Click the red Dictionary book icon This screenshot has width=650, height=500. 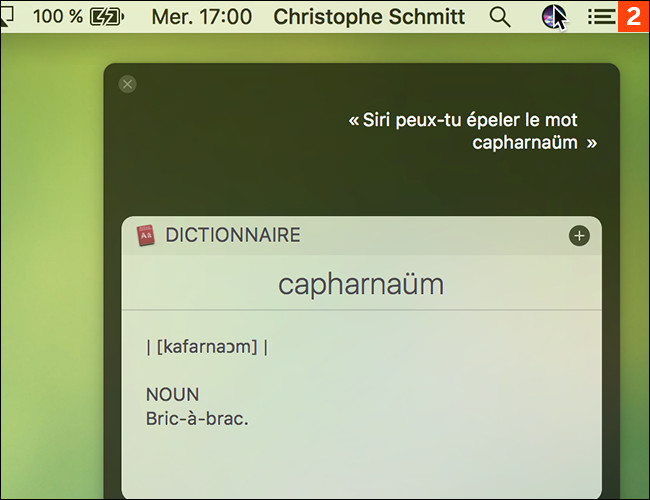146,236
